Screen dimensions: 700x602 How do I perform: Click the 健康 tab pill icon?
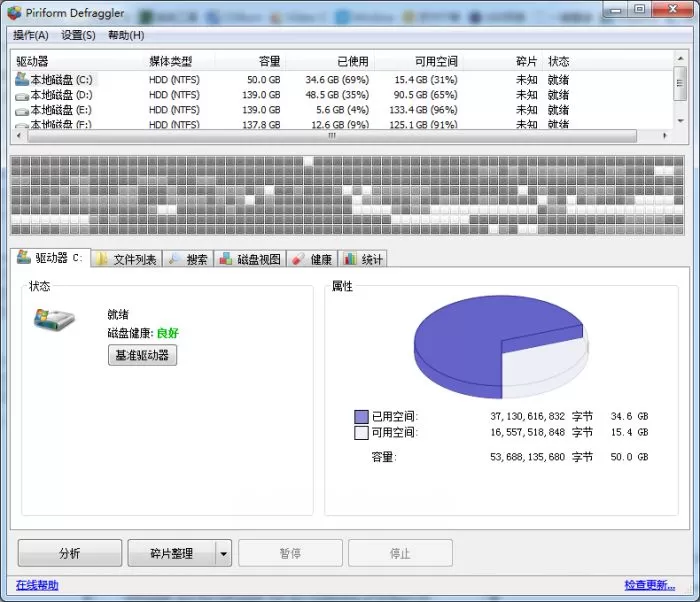(298, 259)
